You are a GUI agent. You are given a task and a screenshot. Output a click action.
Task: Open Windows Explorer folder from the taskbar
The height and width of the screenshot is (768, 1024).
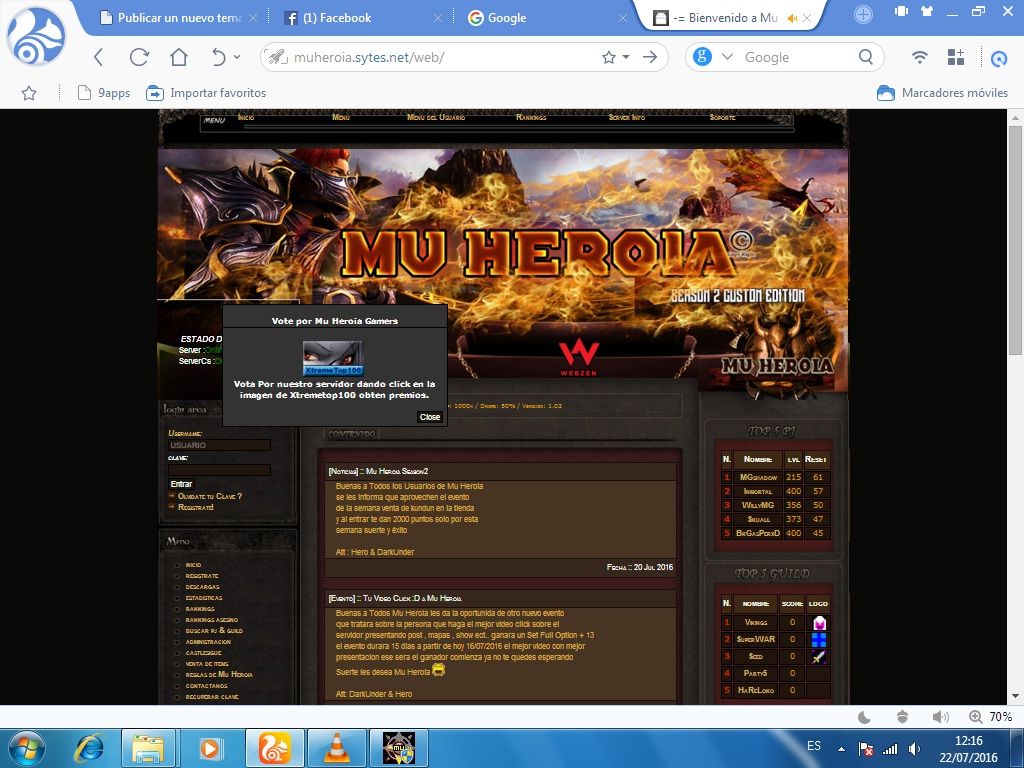point(148,748)
